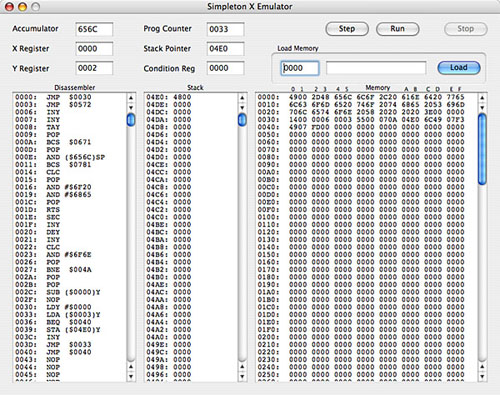Screen dimensions: 500x395
Task: Click memory word 4907 in row 0040
Action: [298, 127]
